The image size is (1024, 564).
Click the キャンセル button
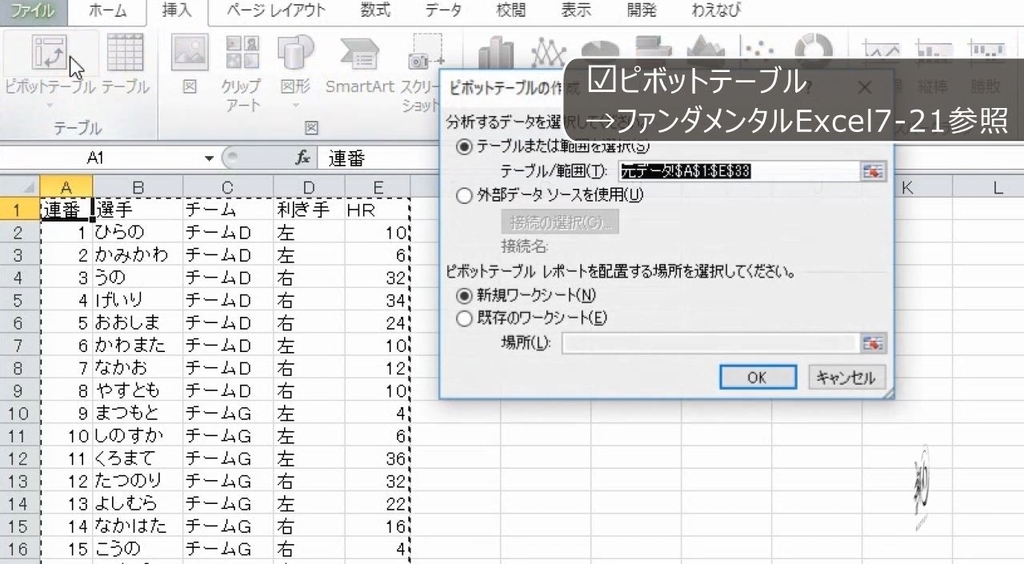(x=846, y=377)
